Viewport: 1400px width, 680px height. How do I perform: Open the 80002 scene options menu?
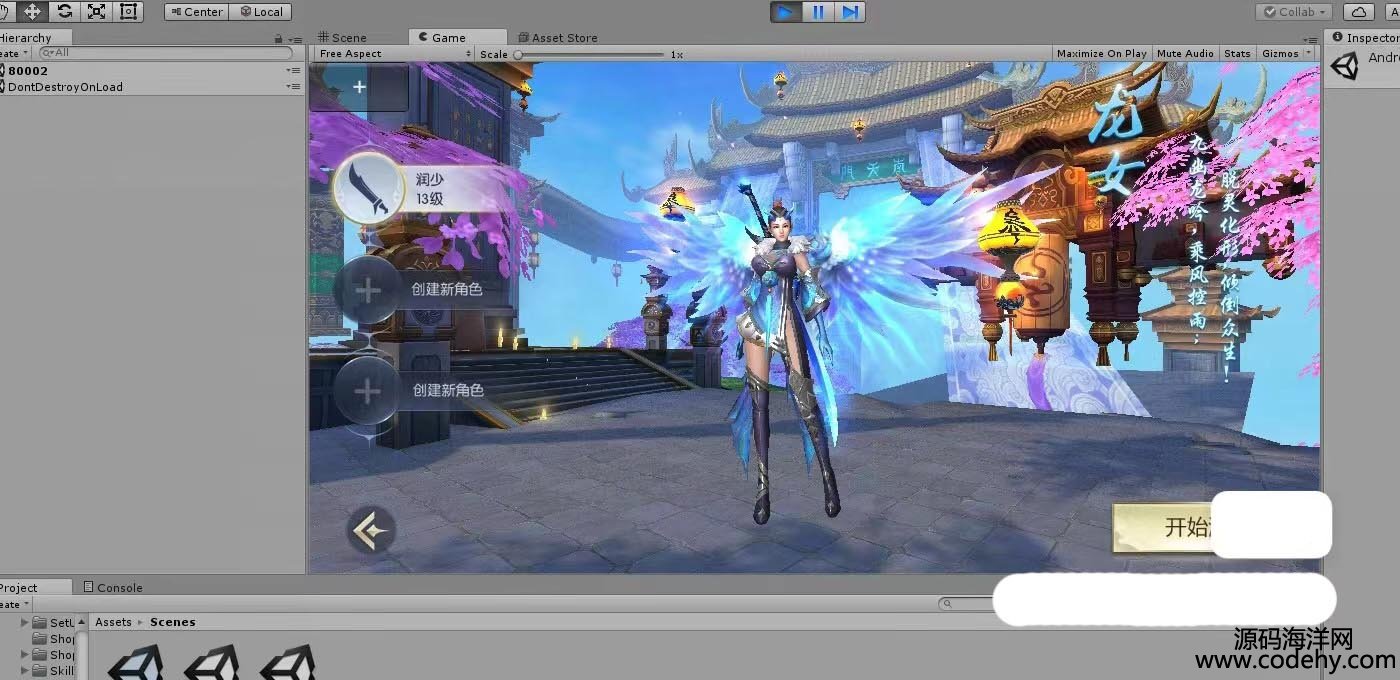pyautogui.click(x=293, y=71)
